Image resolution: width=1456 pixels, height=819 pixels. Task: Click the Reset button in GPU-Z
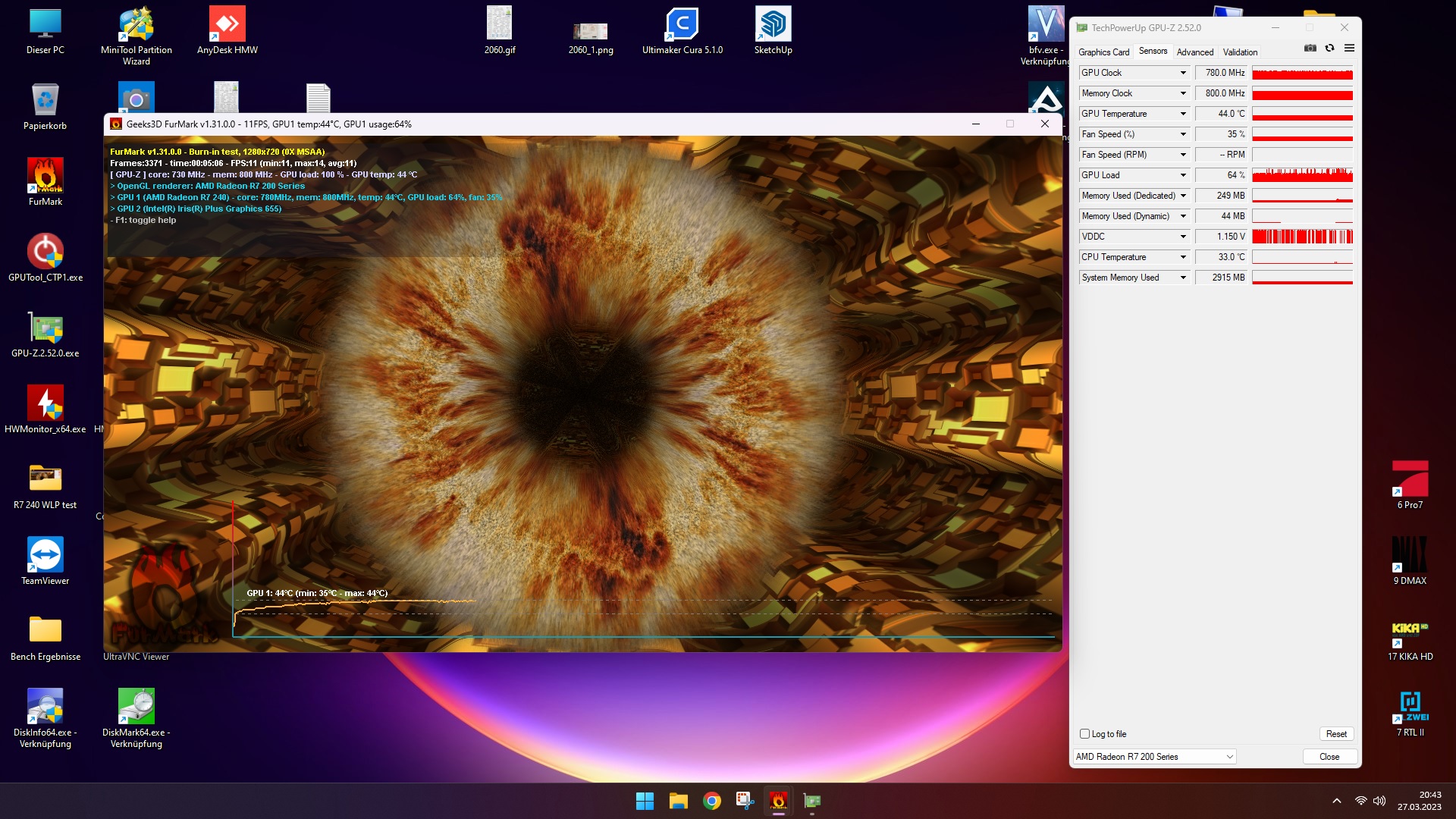1335,734
